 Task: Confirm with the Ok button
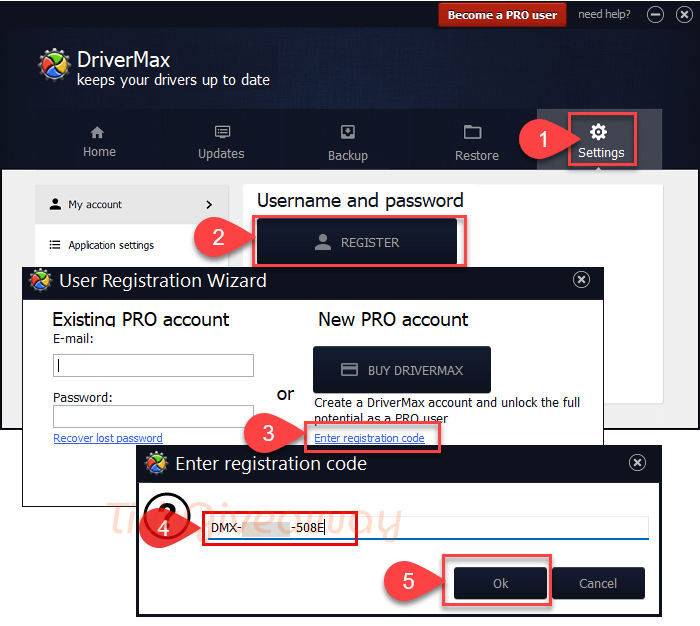[x=500, y=583]
